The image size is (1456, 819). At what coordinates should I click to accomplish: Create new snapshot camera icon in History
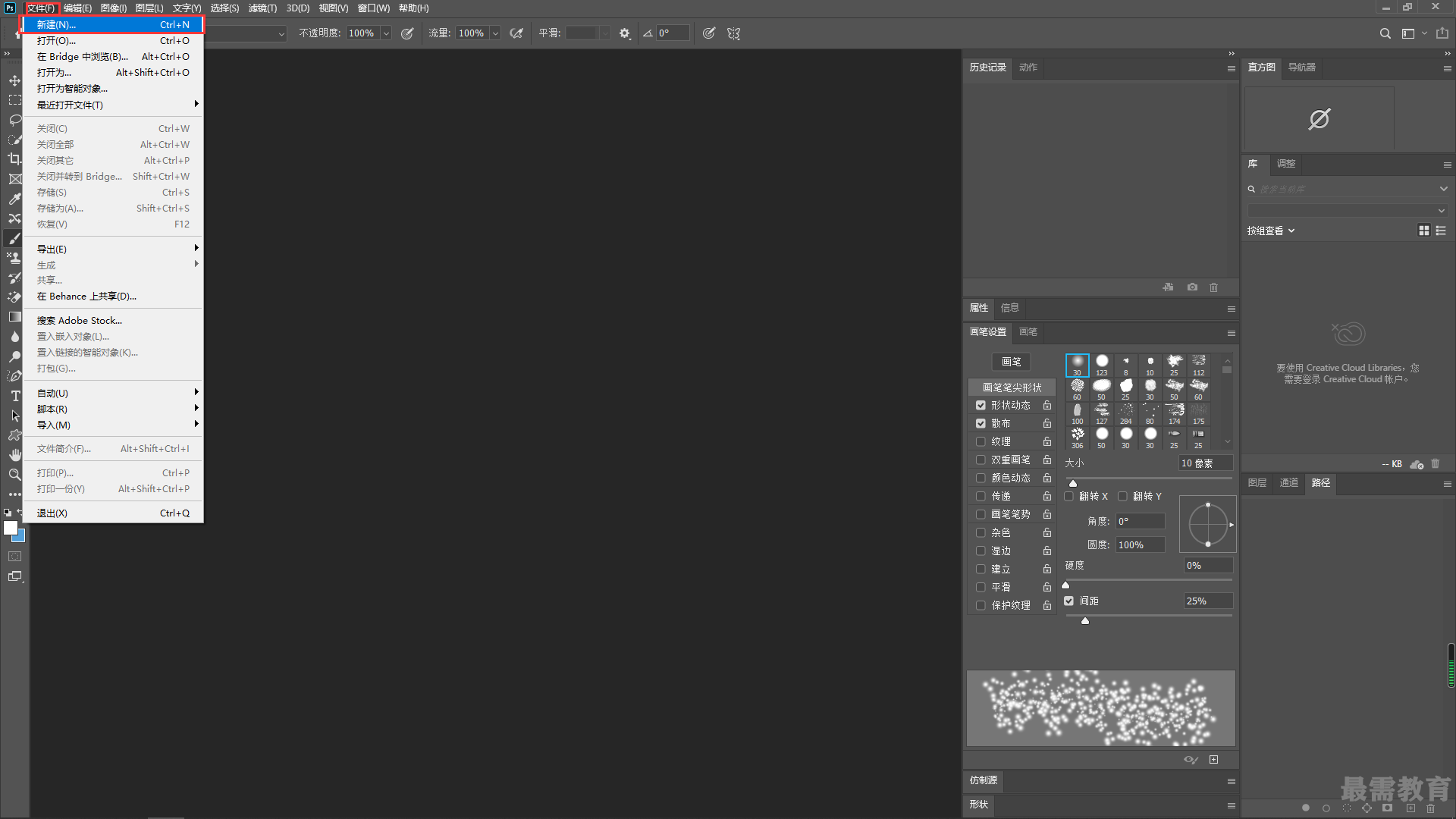click(1193, 287)
